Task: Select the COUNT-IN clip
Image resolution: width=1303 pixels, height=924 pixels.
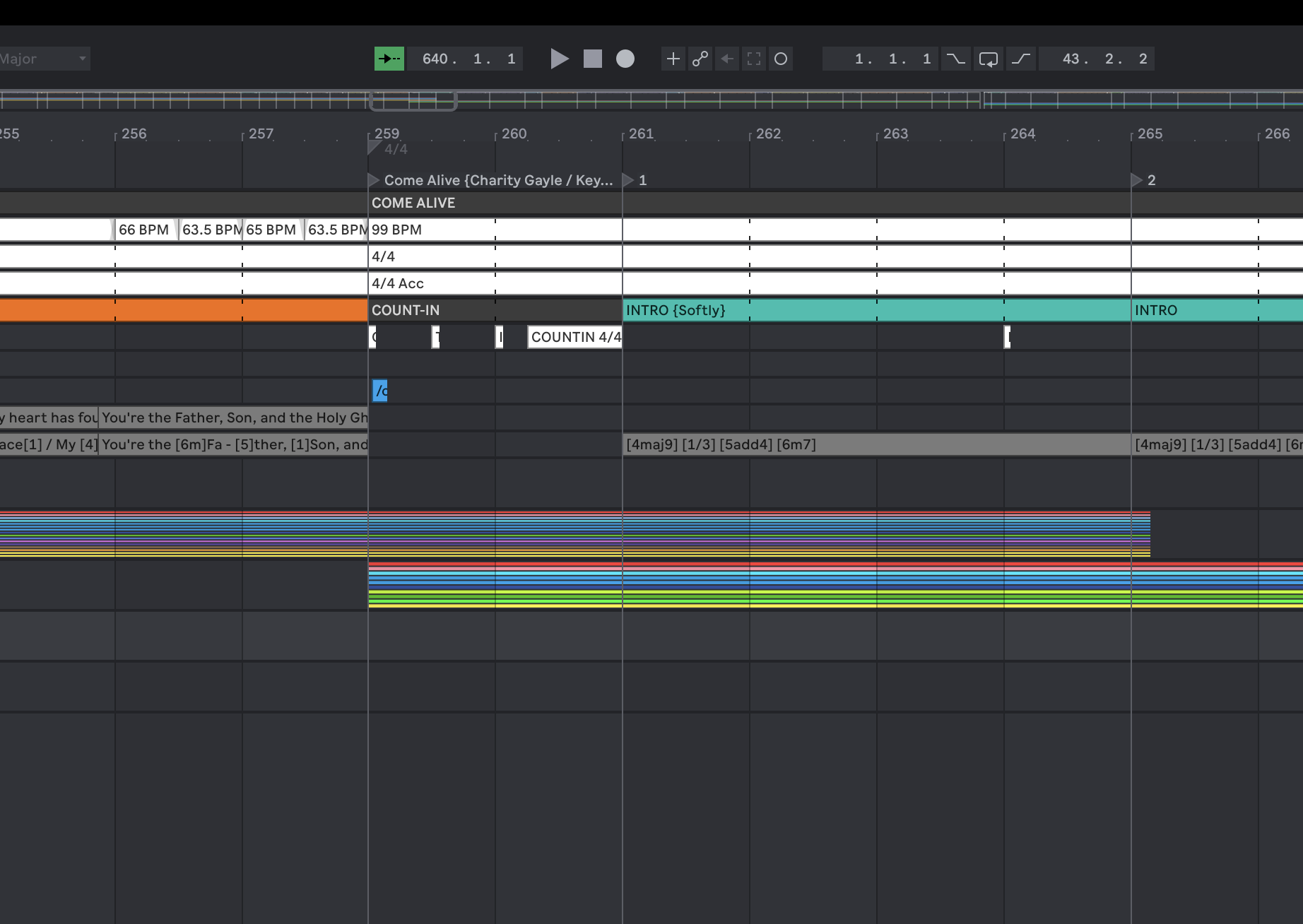Action: tap(495, 310)
